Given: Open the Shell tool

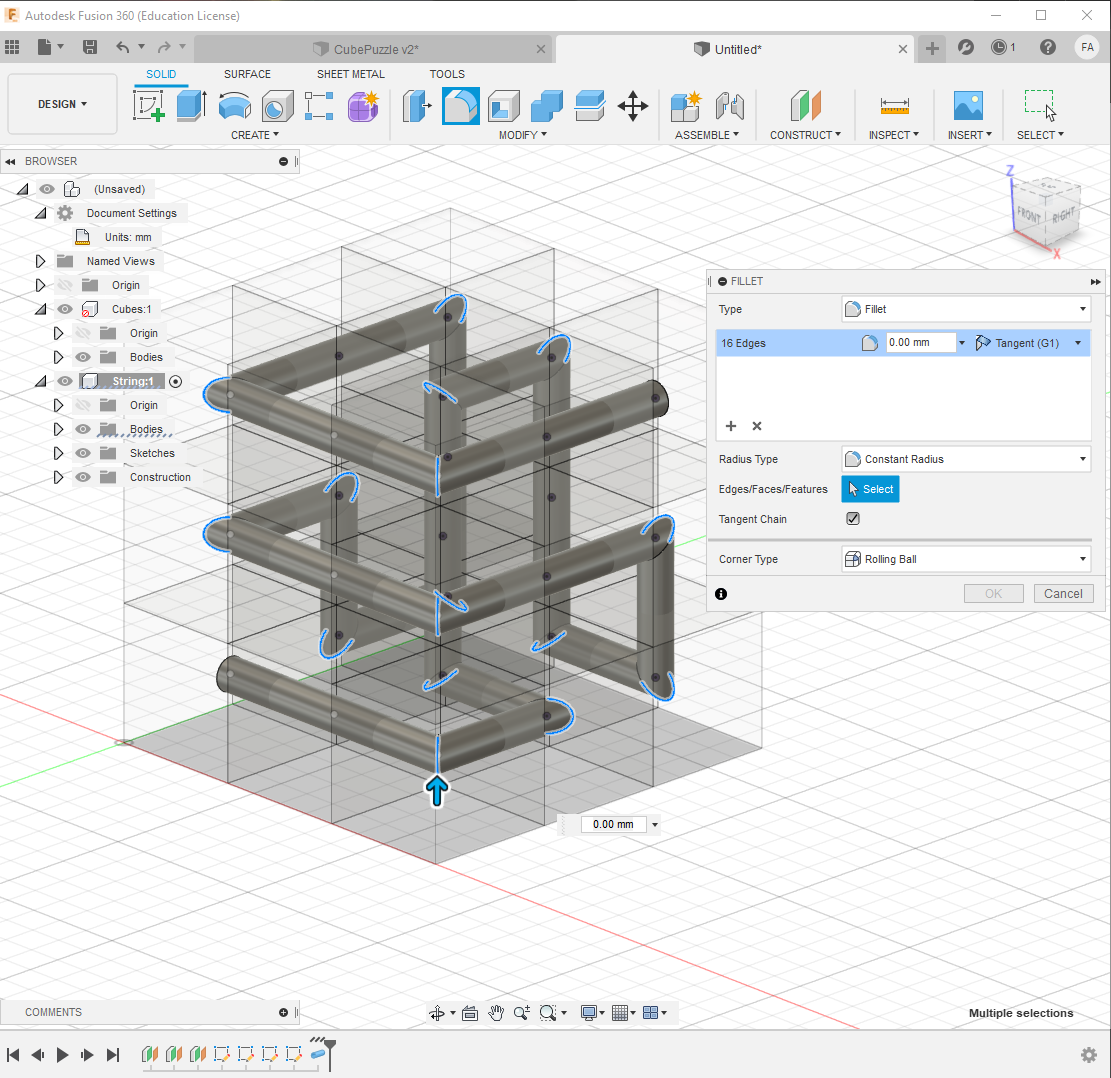Looking at the screenshot, I should 503,106.
